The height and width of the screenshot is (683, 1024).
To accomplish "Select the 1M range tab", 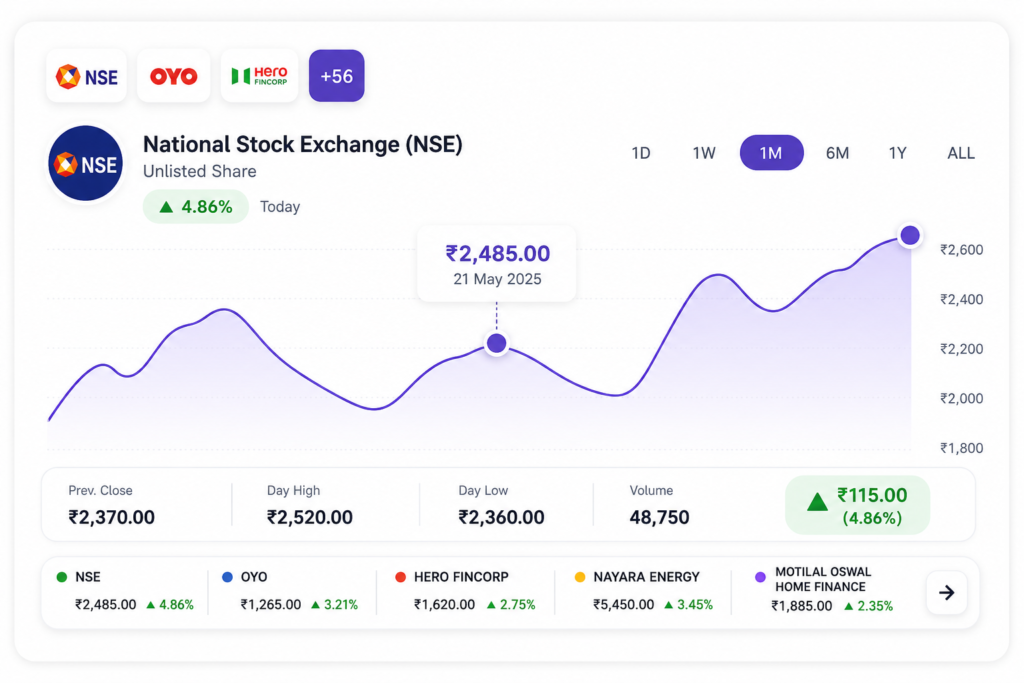I will click(771, 153).
